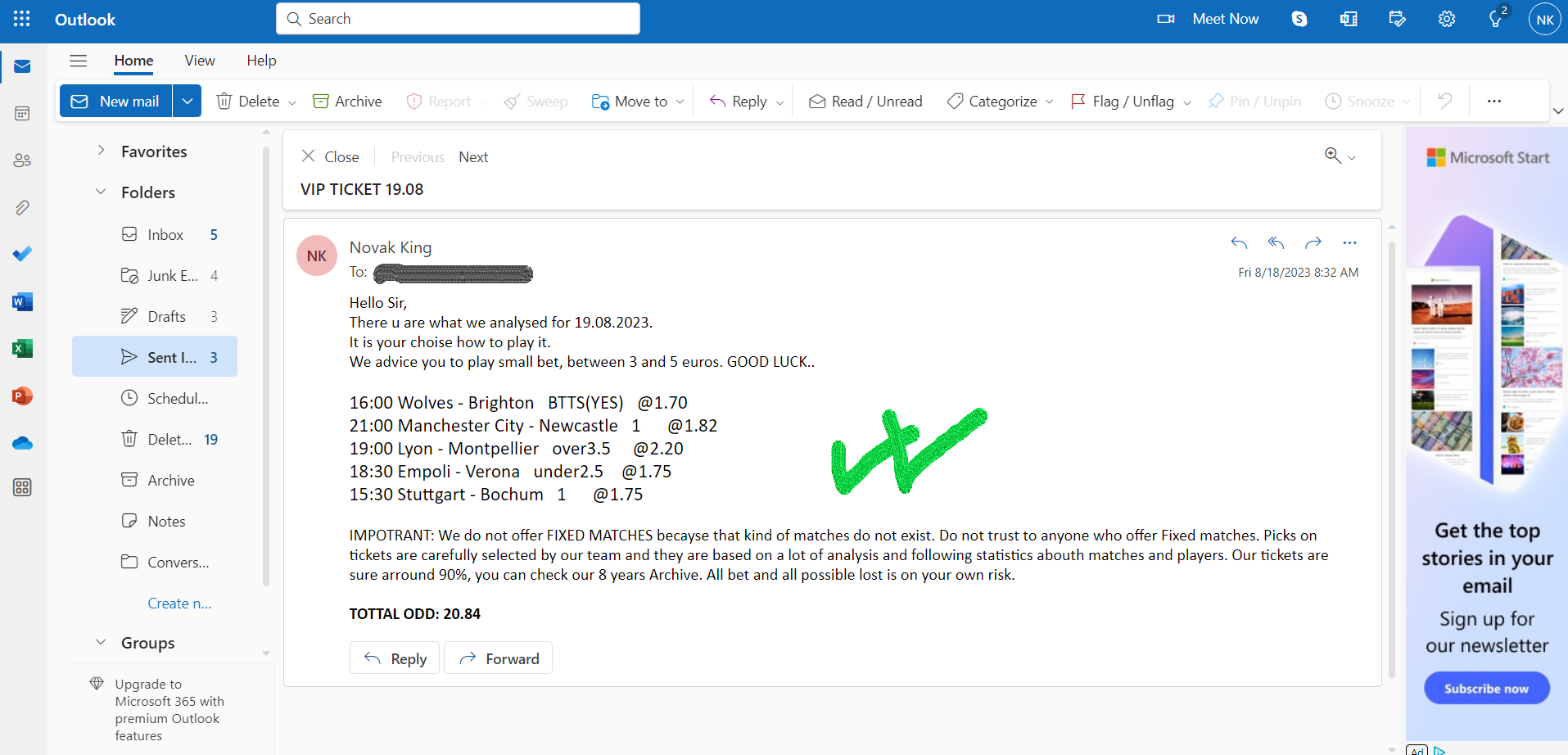Open the Archive folder in the sidebar
This screenshot has width=1568, height=755.
[155, 480]
